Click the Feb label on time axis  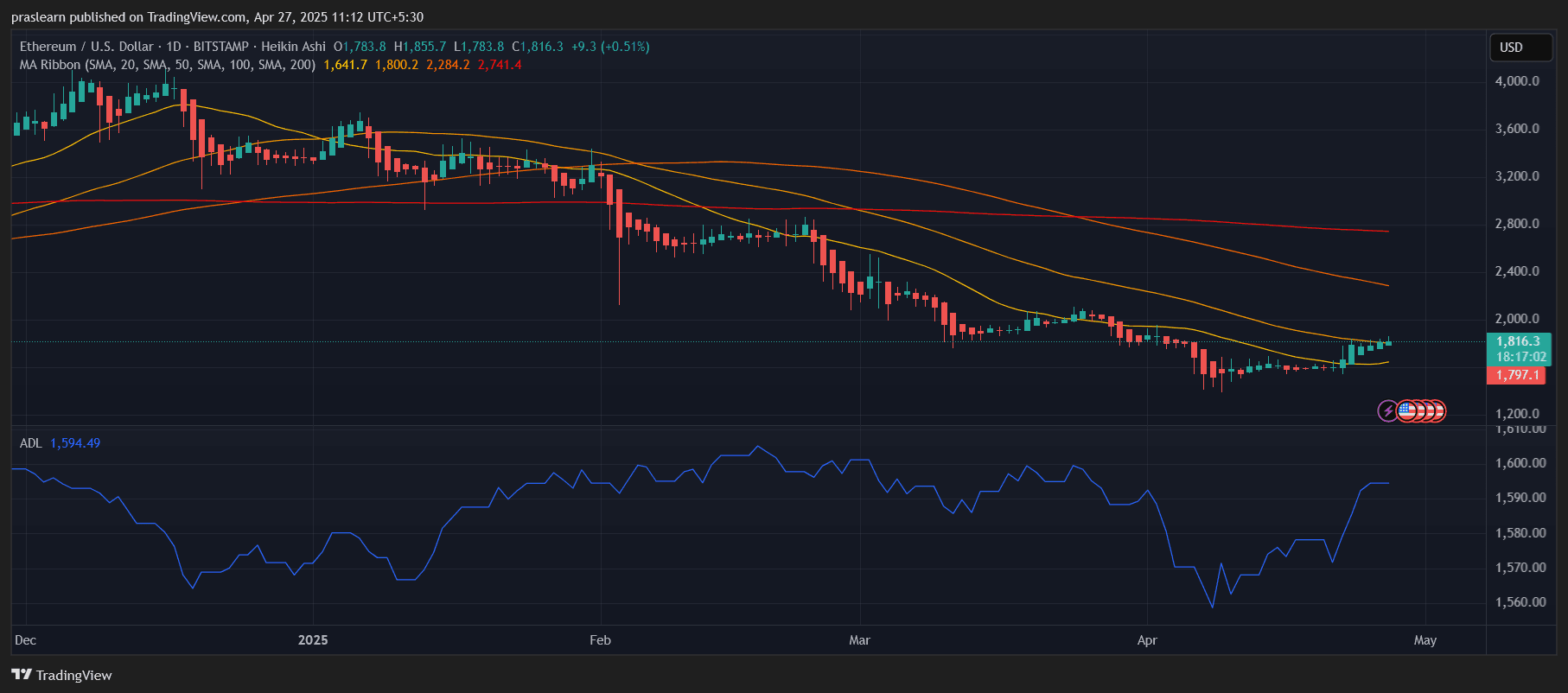[600, 640]
